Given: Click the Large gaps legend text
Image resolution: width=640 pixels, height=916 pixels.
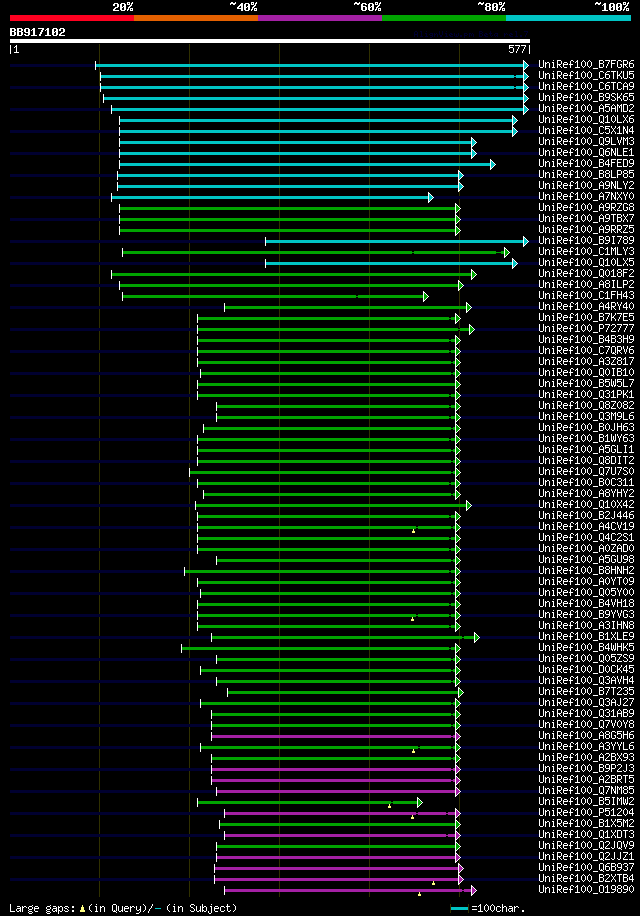Looking at the screenshot, I should pos(123,908).
